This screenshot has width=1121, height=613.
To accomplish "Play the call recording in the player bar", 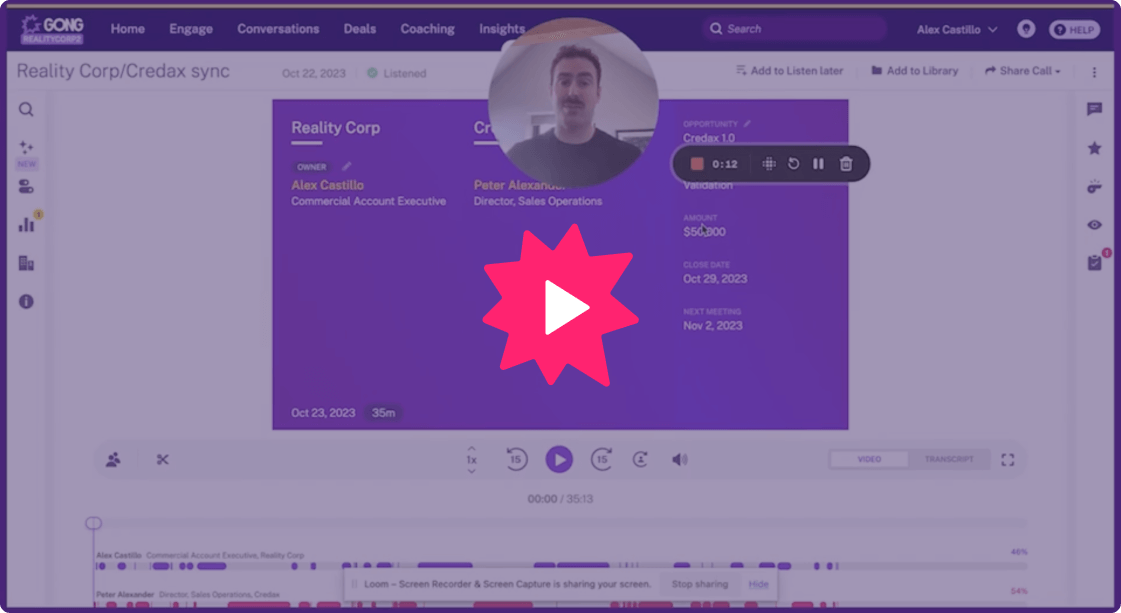I will tap(559, 459).
